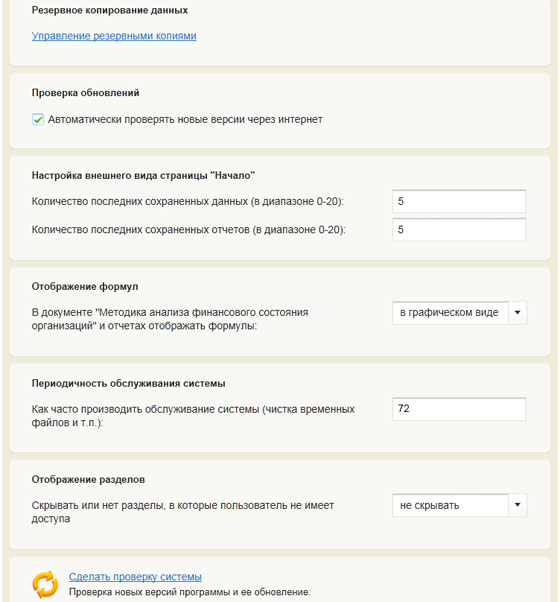Click the 'Проверка обновлений' heading
Image resolution: width=560 pixels, height=602 pixels.
pos(85,93)
